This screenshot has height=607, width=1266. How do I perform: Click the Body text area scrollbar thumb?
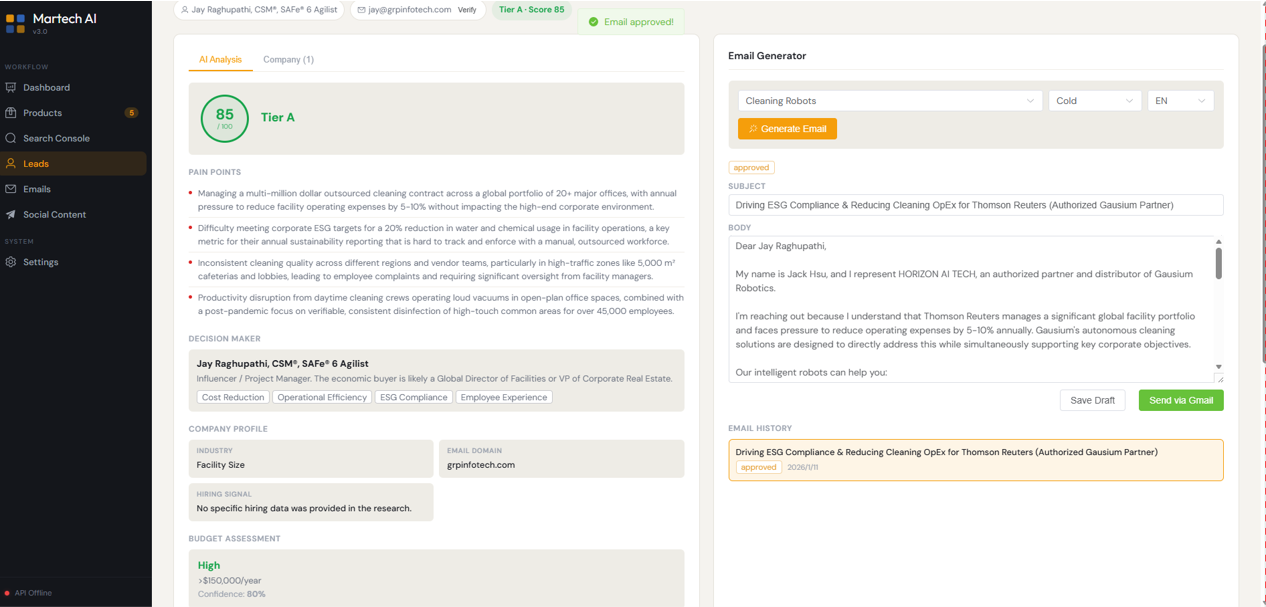(1218, 263)
